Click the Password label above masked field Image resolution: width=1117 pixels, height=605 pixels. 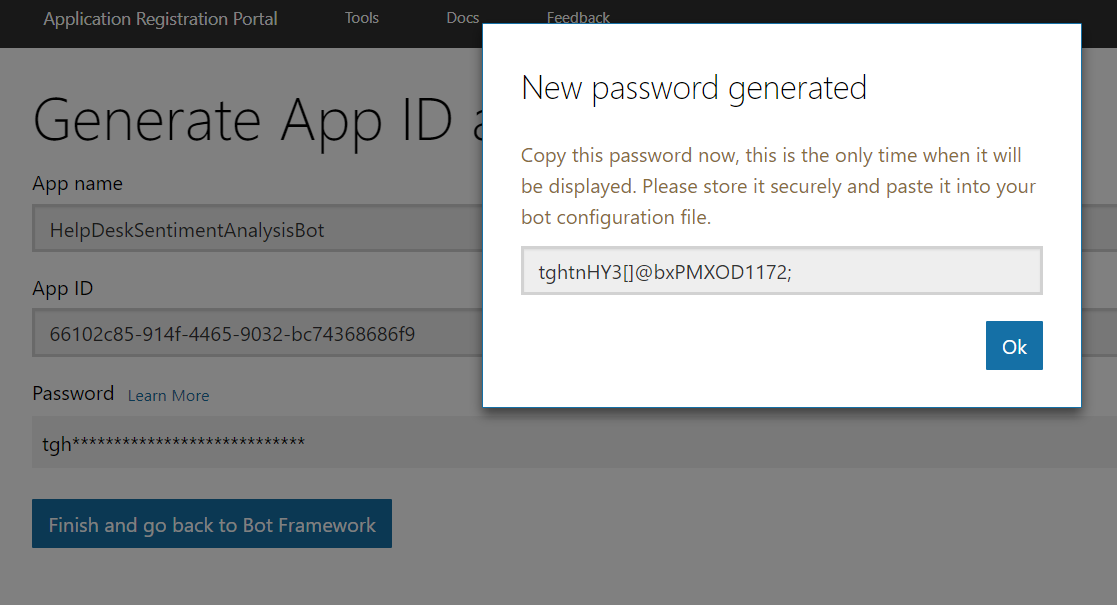pyautogui.click(x=73, y=393)
